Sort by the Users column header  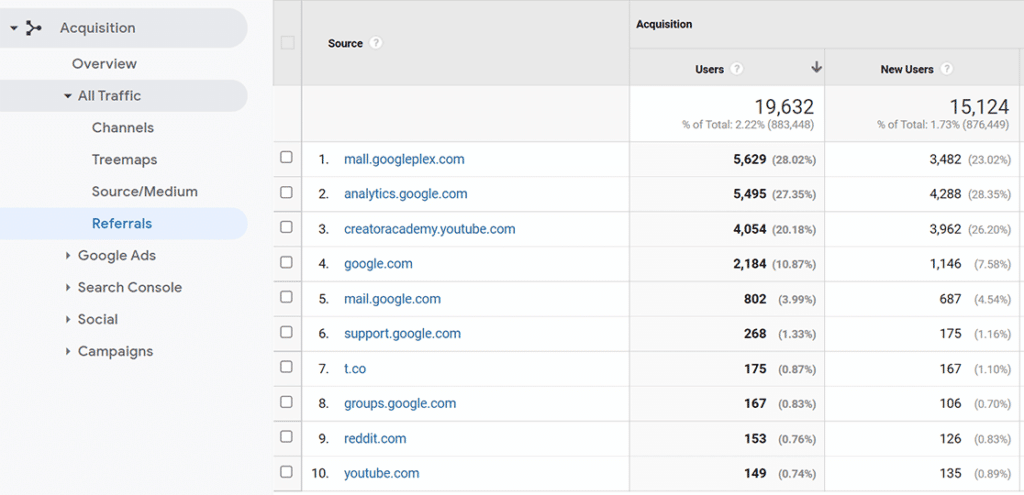(709, 69)
